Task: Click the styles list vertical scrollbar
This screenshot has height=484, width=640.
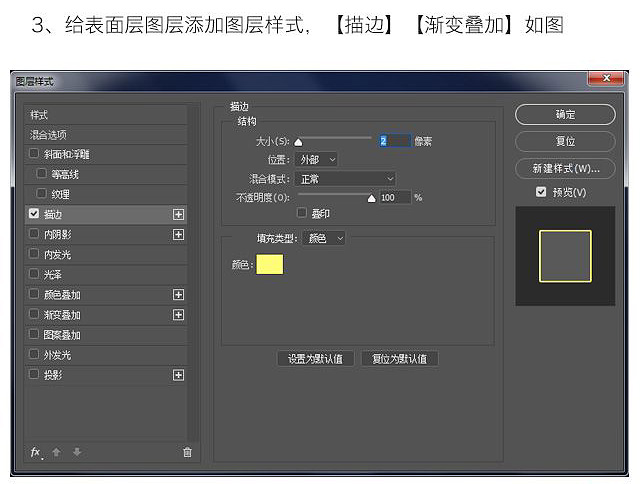Action: [x=194, y=273]
